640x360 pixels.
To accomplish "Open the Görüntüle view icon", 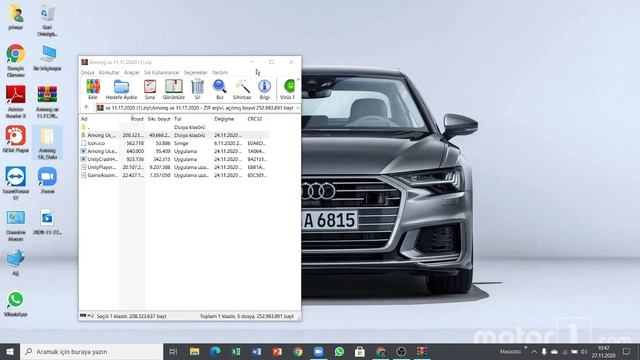I will pos(173,89).
